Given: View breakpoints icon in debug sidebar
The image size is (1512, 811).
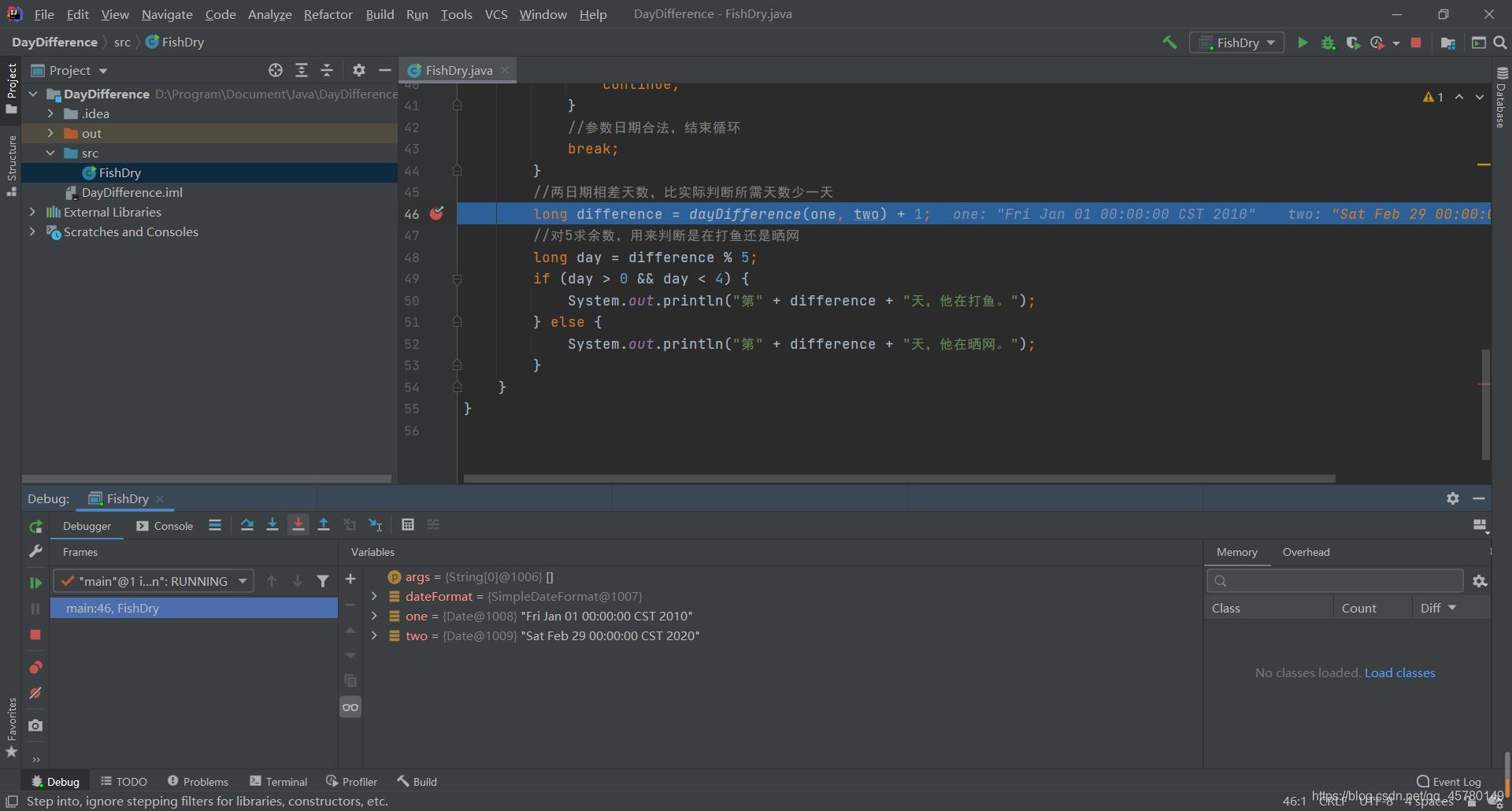Looking at the screenshot, I should point(35,667).
